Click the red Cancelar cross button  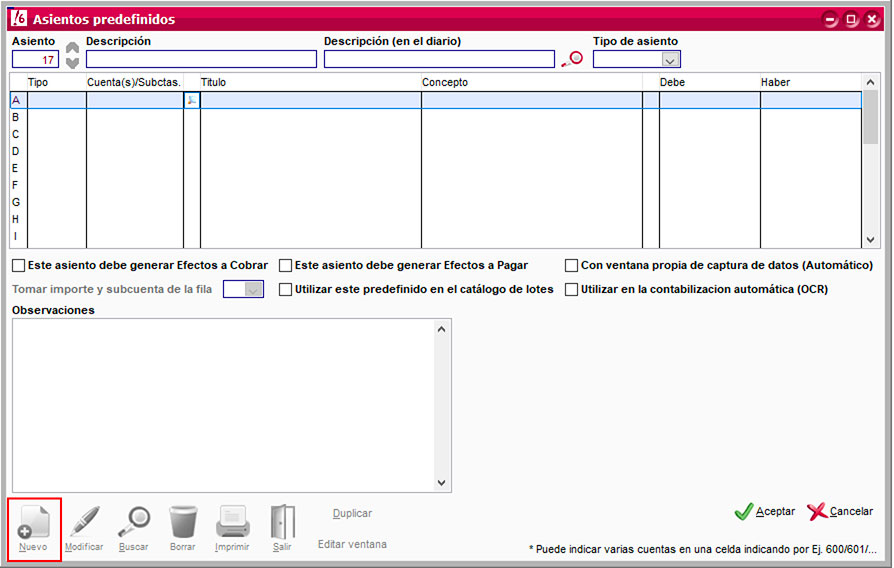tap(840, 512)
